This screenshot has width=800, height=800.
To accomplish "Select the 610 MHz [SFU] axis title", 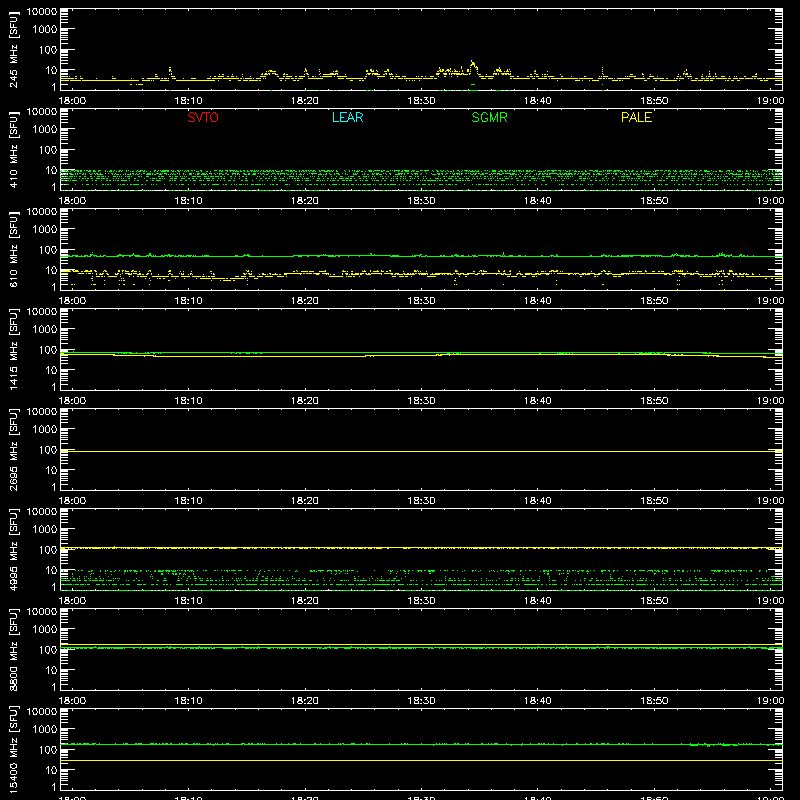I will (14, 249).
